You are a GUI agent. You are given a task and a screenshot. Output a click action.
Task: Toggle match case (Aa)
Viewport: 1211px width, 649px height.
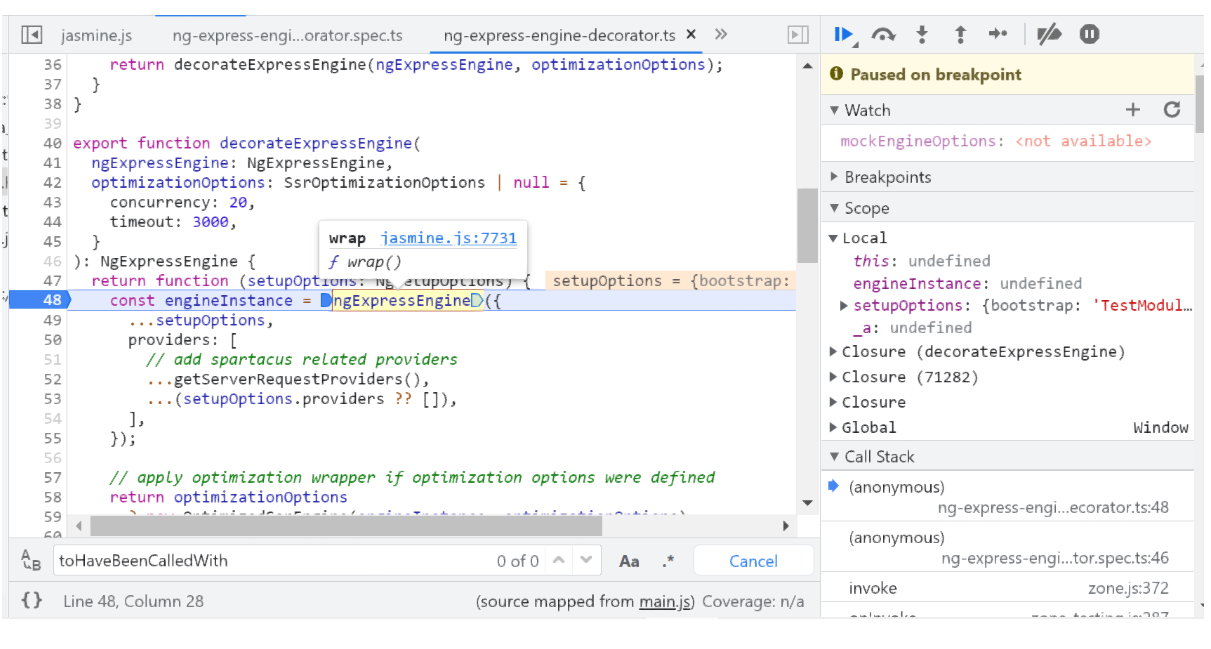[629, 561]
